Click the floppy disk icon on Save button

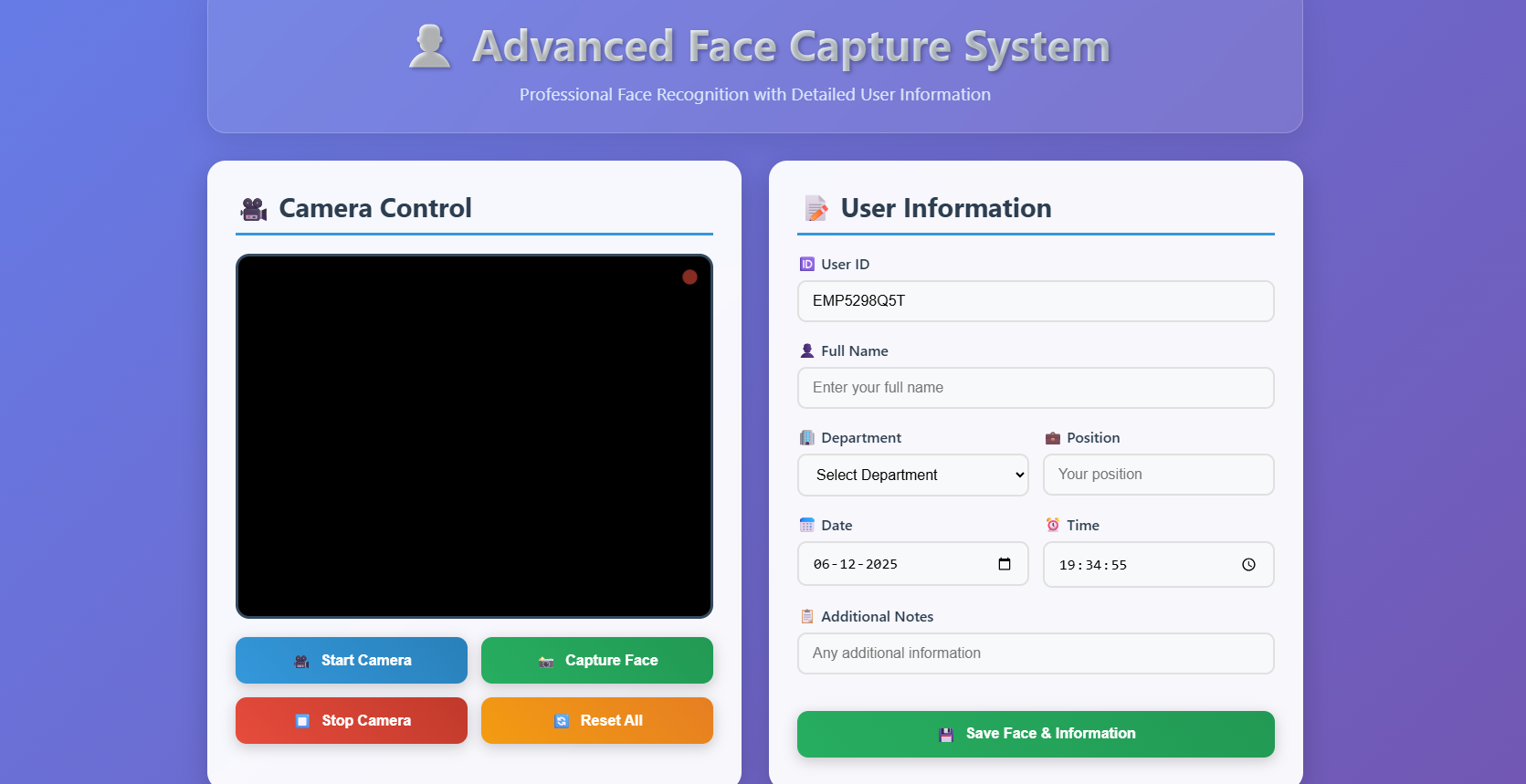(x=946, y=735)
